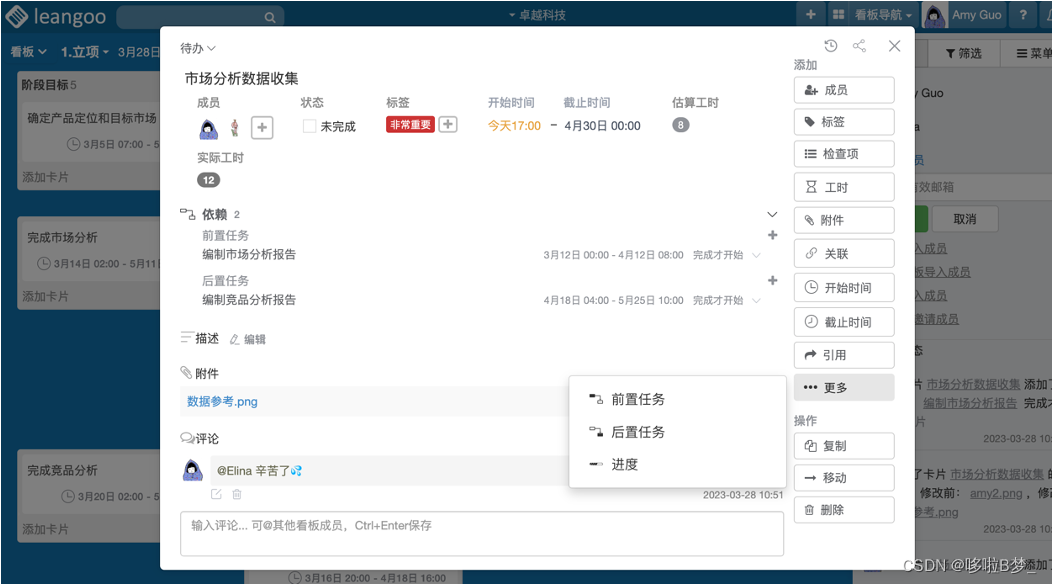Click the 引用 sidebar button

point(844,355)
